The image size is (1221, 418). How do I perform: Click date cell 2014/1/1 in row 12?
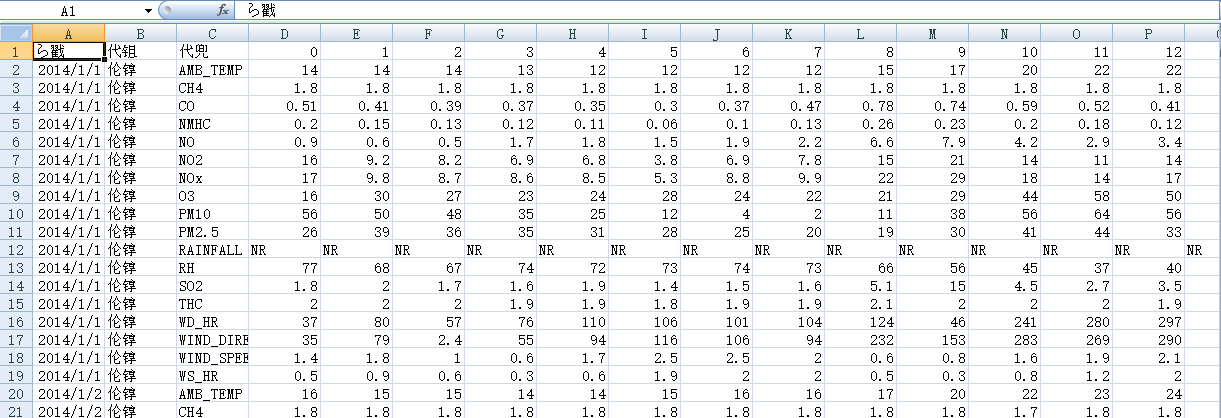pos(68,250)
